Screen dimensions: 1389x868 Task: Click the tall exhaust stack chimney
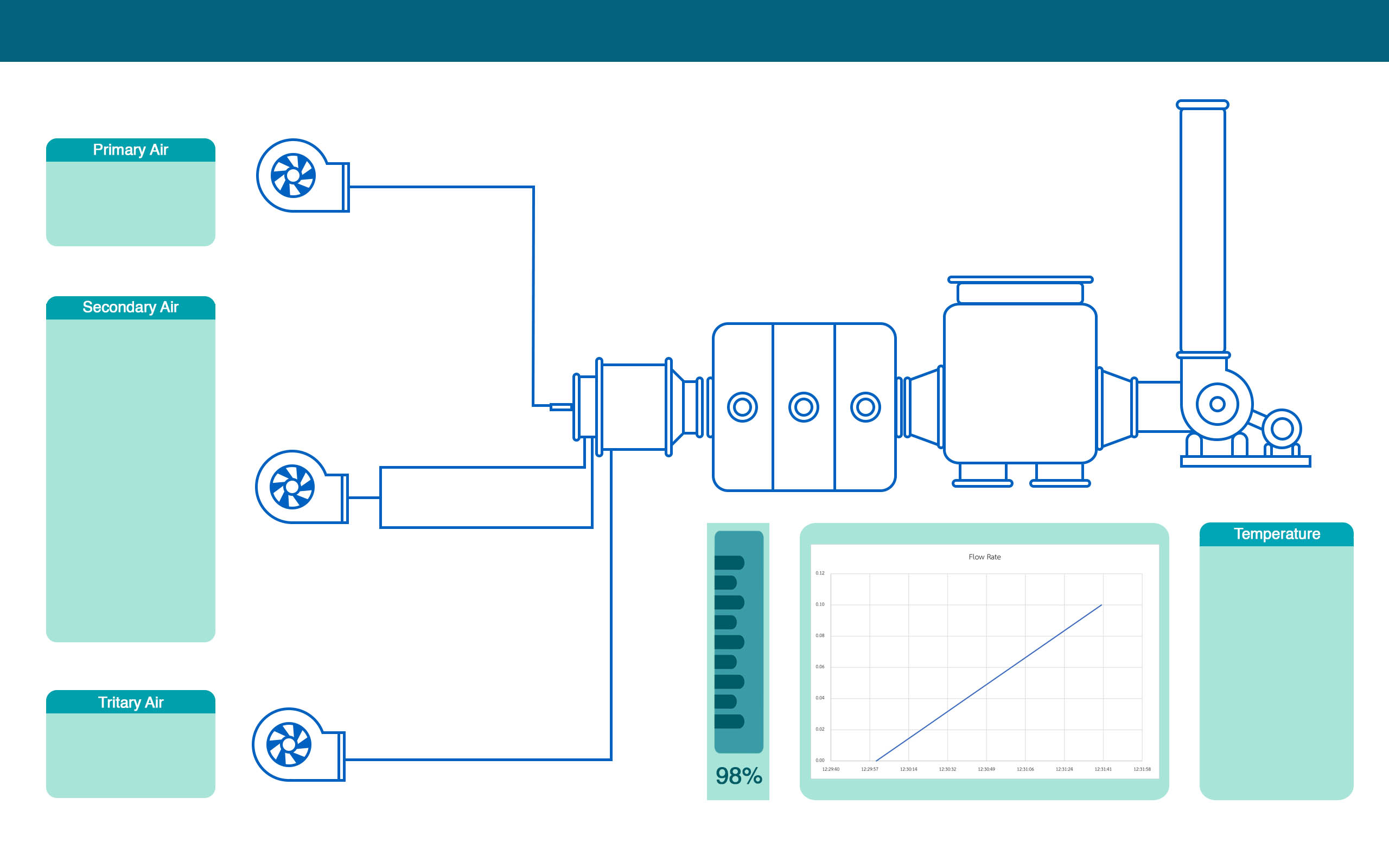point(1202,229)
